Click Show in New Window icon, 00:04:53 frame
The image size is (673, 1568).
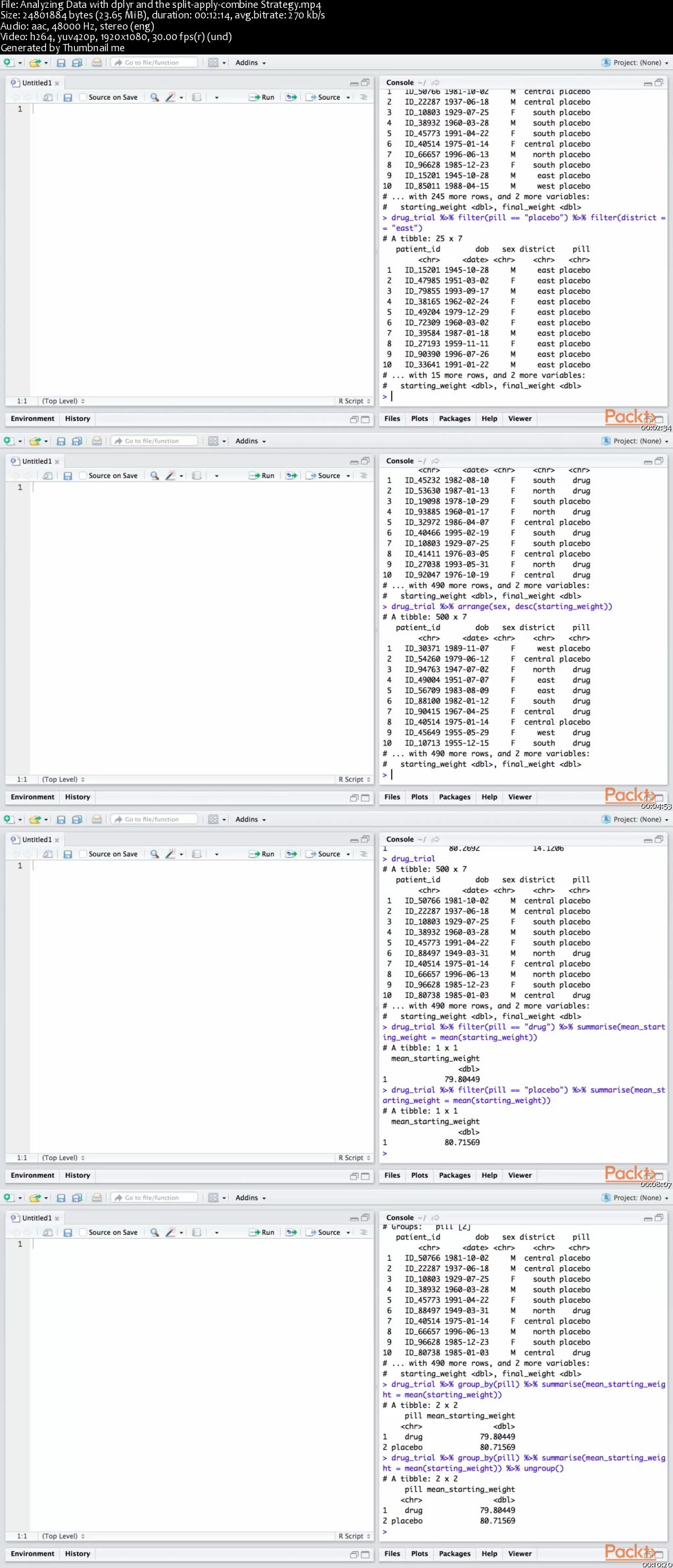point(47,476)
